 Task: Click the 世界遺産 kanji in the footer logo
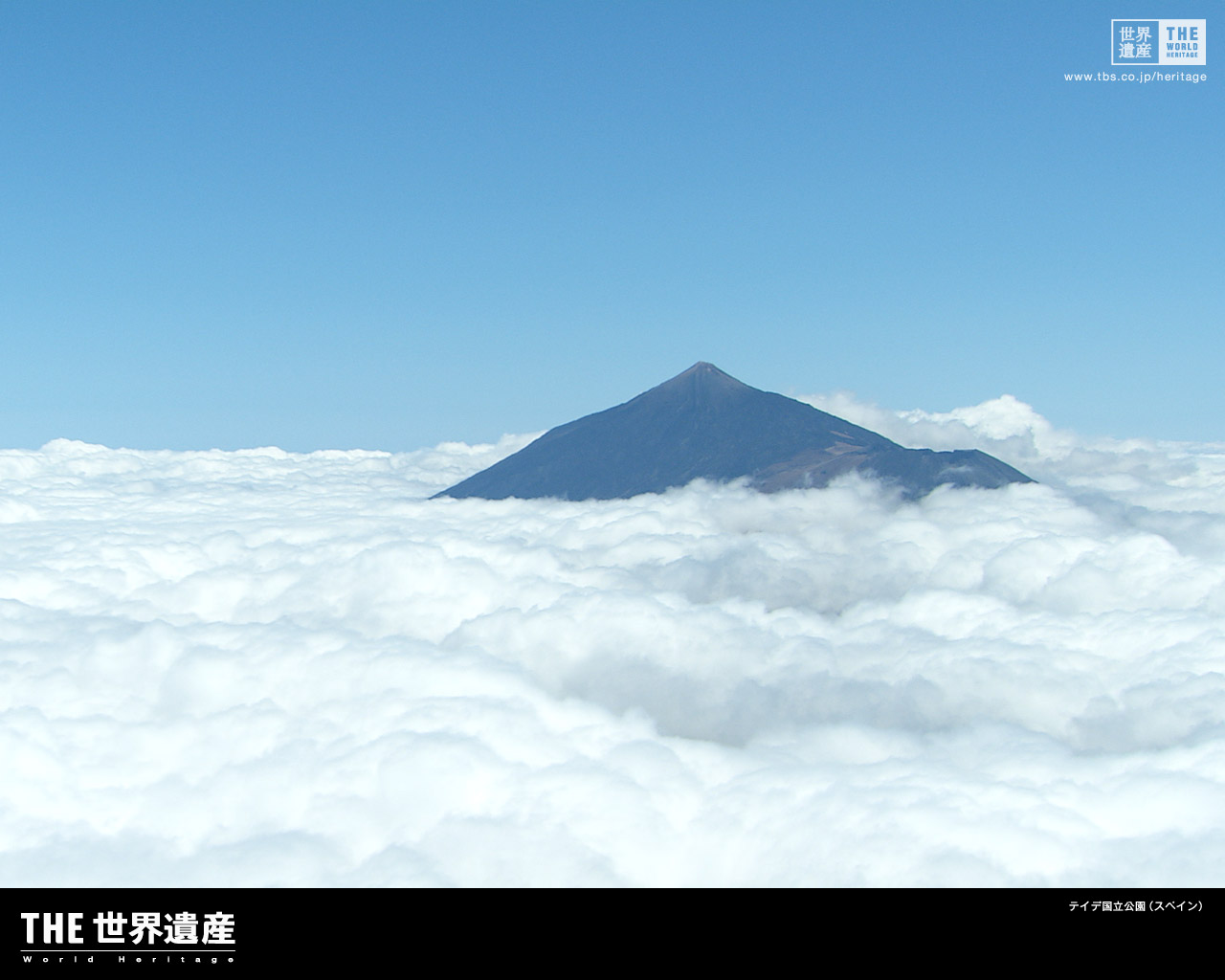165,928
